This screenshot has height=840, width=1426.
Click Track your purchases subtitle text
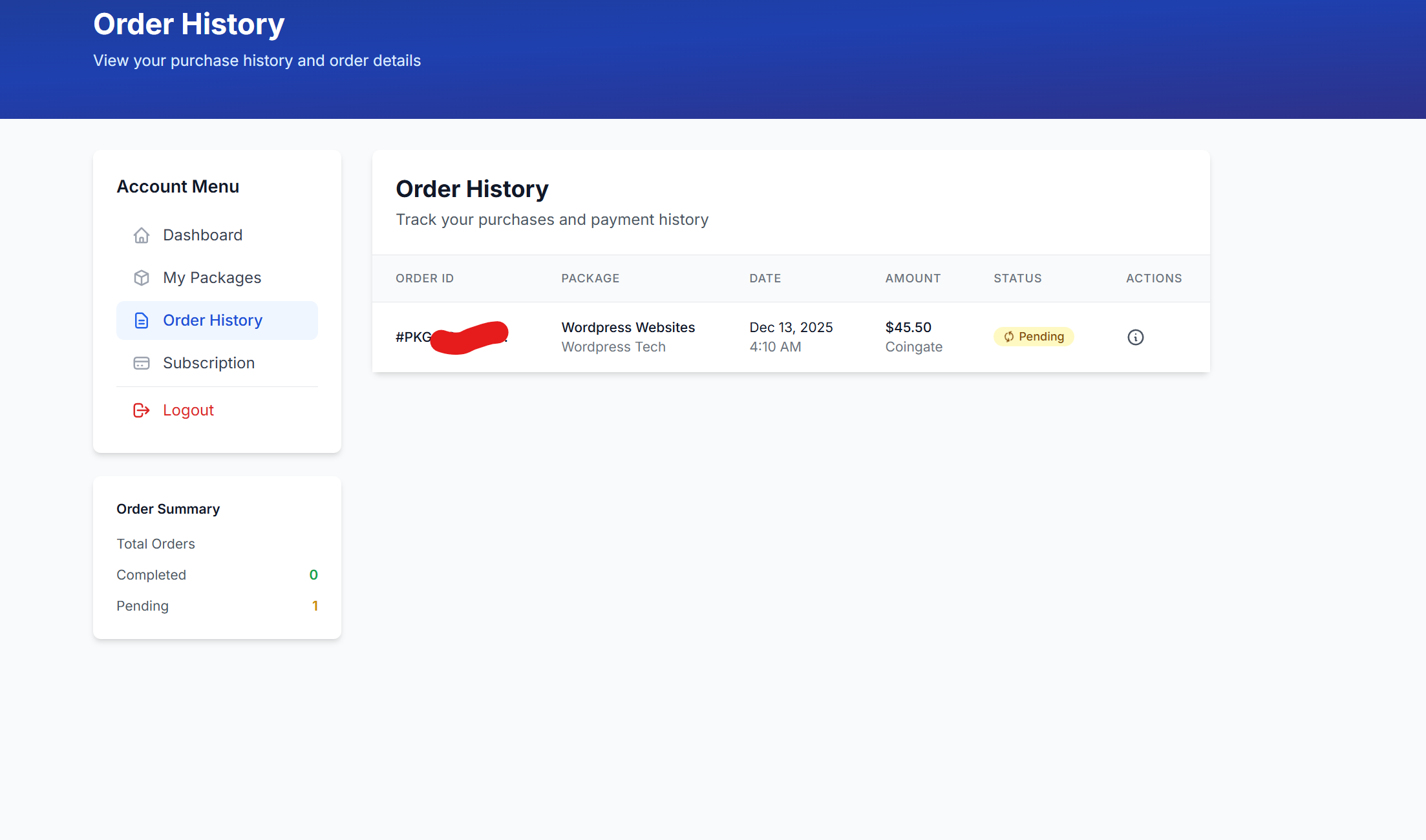point(552,220)
